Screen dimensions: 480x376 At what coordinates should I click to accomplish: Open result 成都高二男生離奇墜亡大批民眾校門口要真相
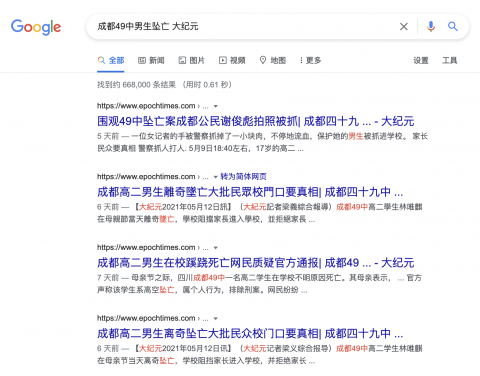(x=250, y=192)
